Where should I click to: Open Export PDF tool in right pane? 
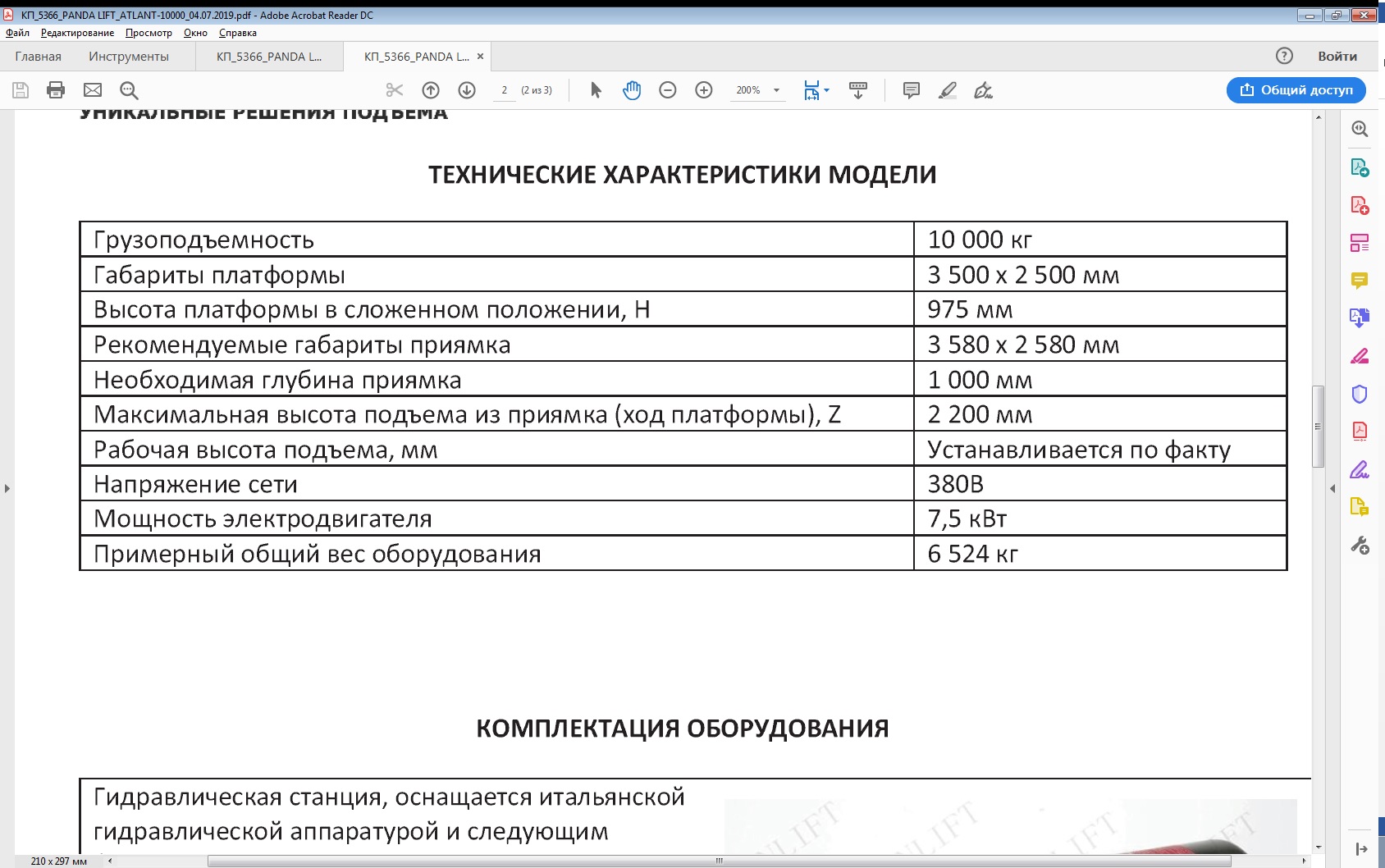pyautogui.click(x=1360, y=167)
